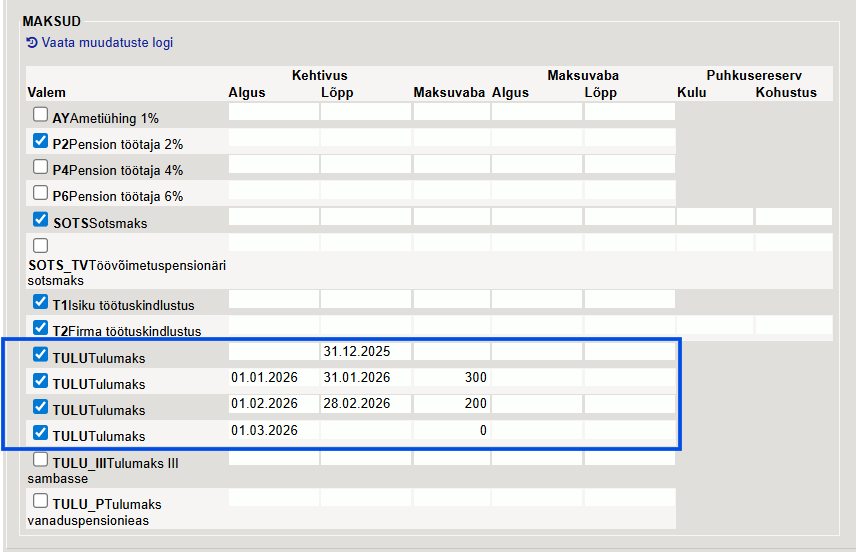Check the SOTS_TV Töövõimetuspensionäri sotsmaks checkbox

click(41, 245)
